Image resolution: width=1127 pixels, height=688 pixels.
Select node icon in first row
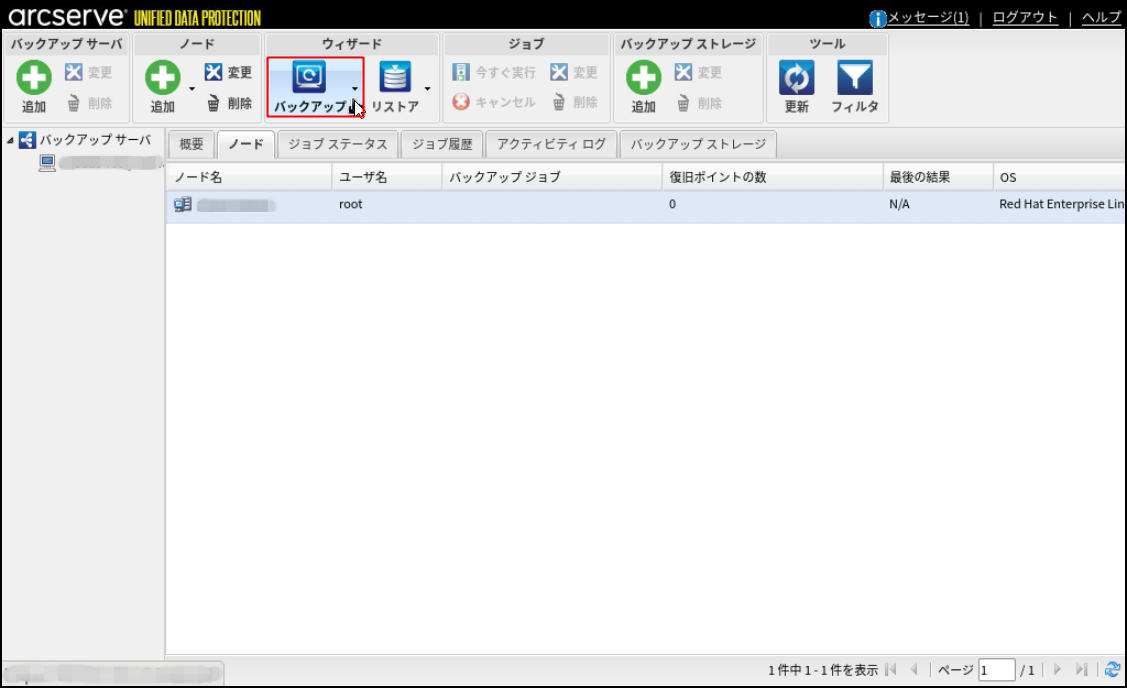[183, 204]
